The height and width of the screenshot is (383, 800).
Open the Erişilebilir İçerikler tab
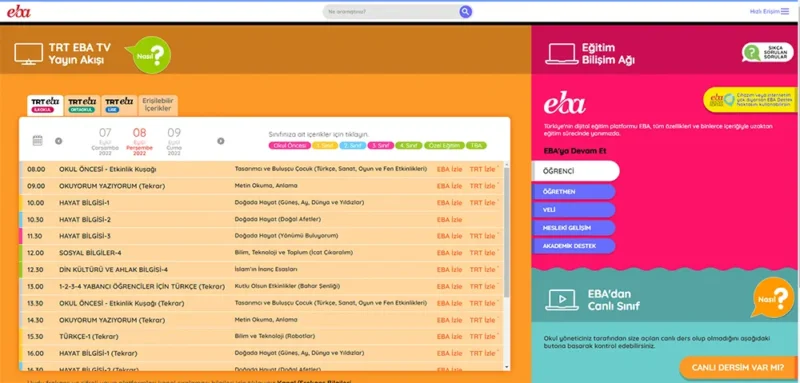click(x=158, y=105)
